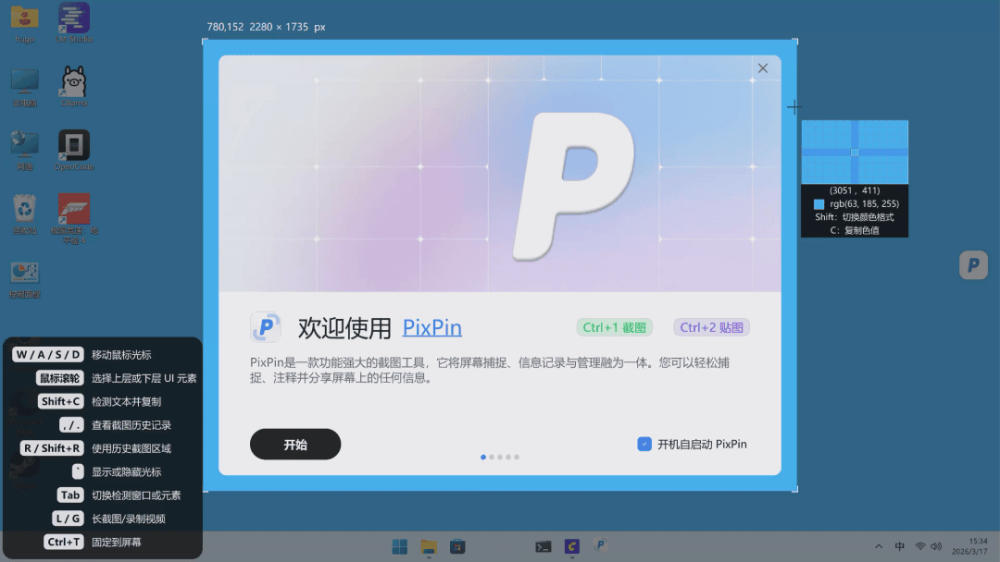Open the Wi-Fi network tray icon
This screenshot has width=1000, height=562.
920,547
